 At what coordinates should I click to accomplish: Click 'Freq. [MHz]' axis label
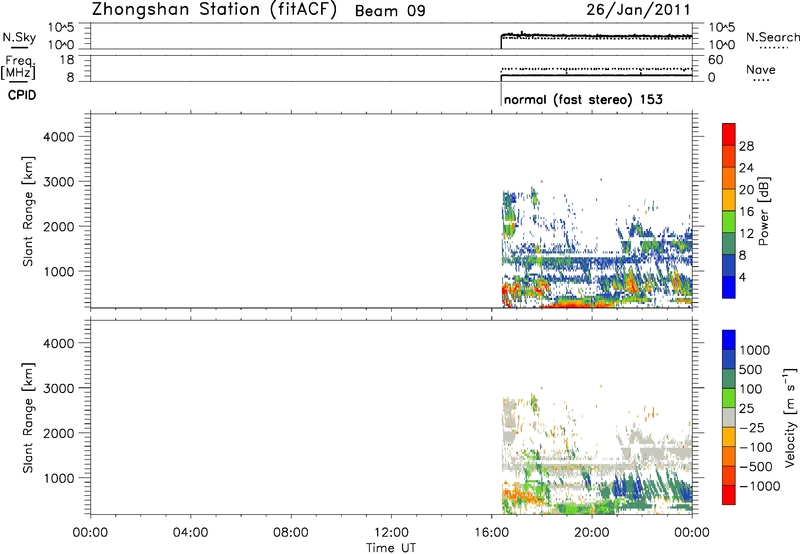coord(19,68)
